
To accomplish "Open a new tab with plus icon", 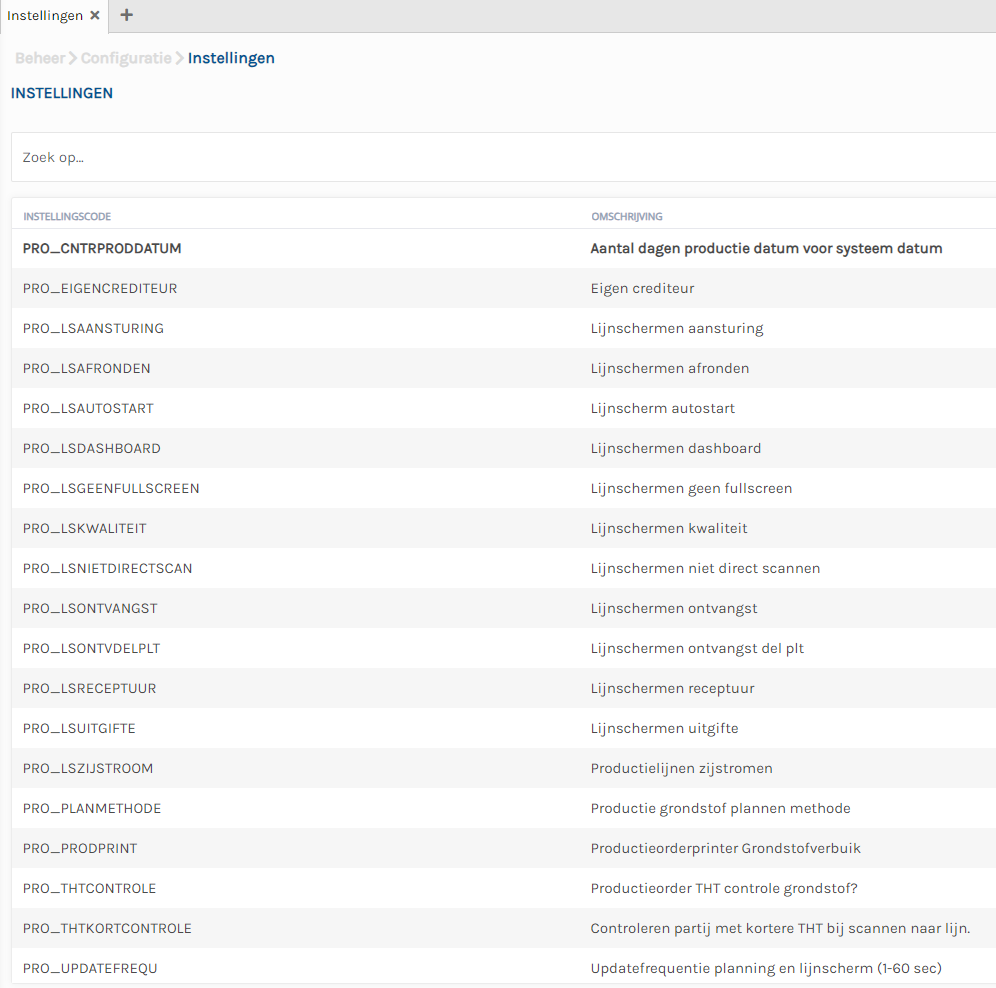I will click(127, 16).
